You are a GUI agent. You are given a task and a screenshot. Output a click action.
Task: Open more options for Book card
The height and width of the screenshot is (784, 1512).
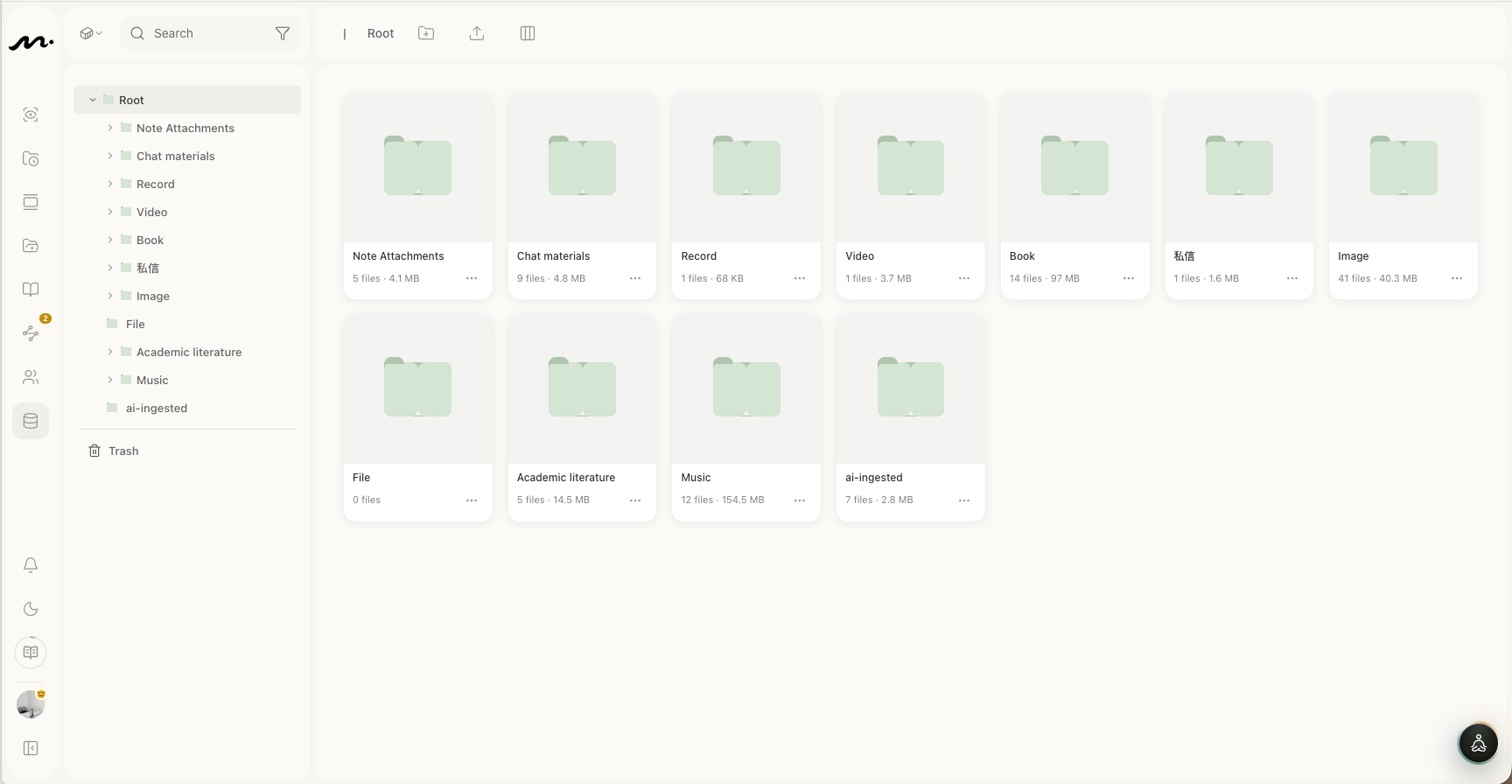click(x=1129, y=278)
